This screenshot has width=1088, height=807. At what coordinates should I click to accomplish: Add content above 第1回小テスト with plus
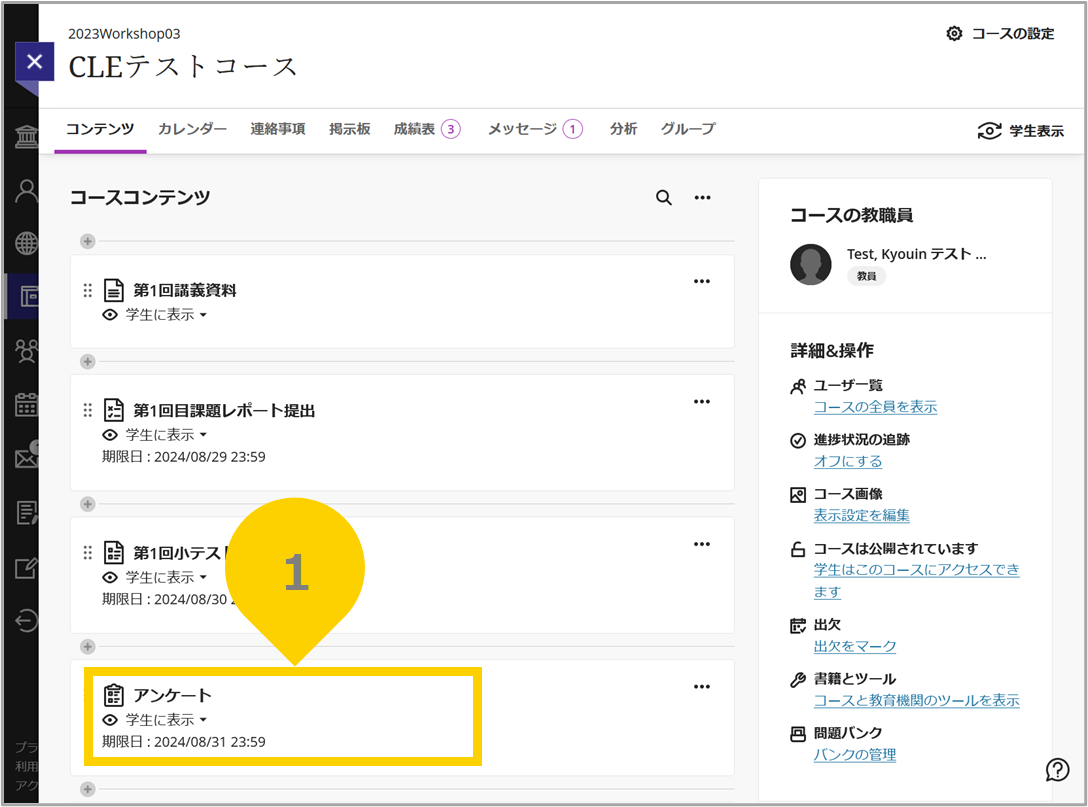(87, 504)
